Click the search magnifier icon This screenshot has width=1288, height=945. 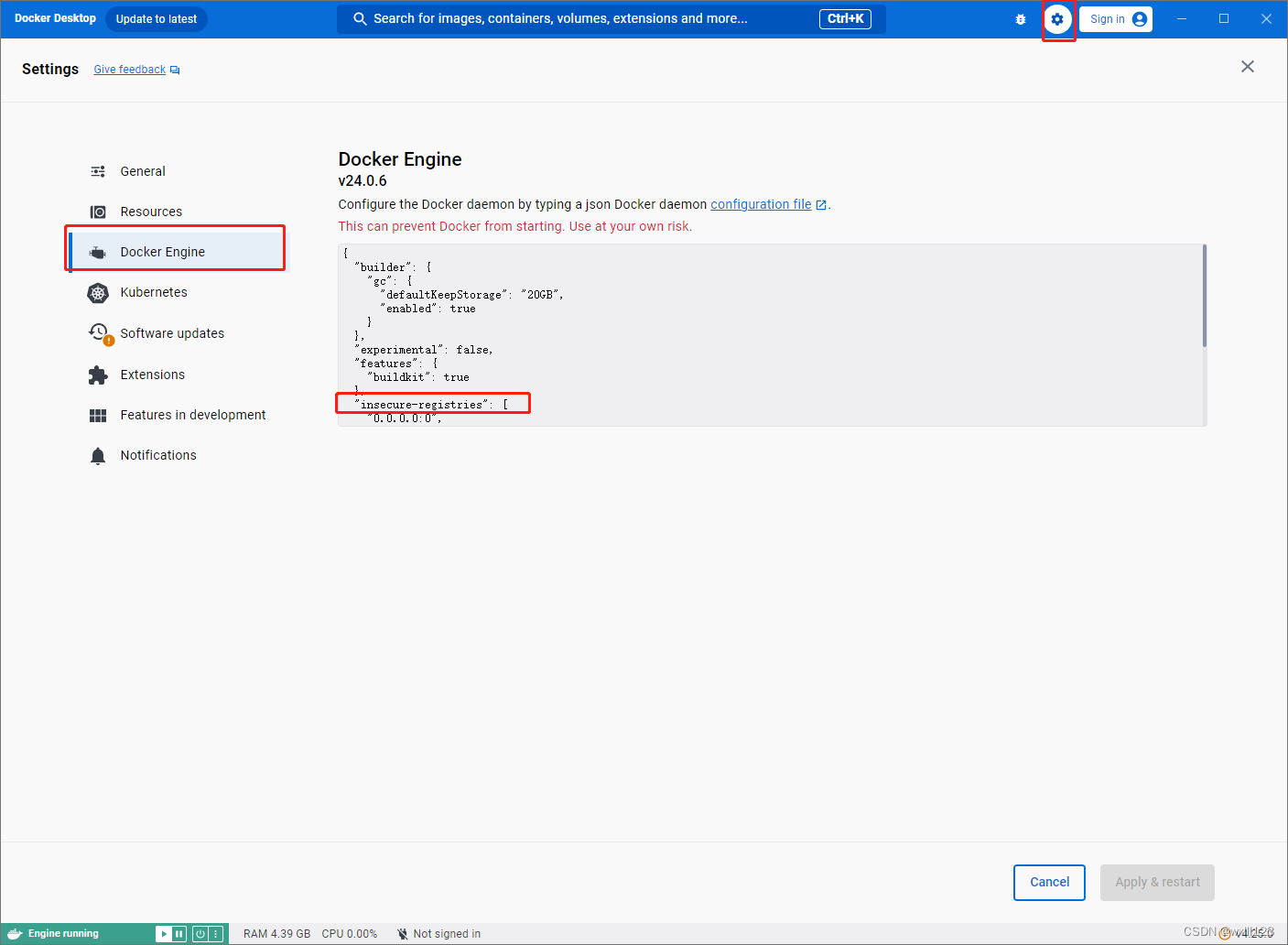click(360, 19)
